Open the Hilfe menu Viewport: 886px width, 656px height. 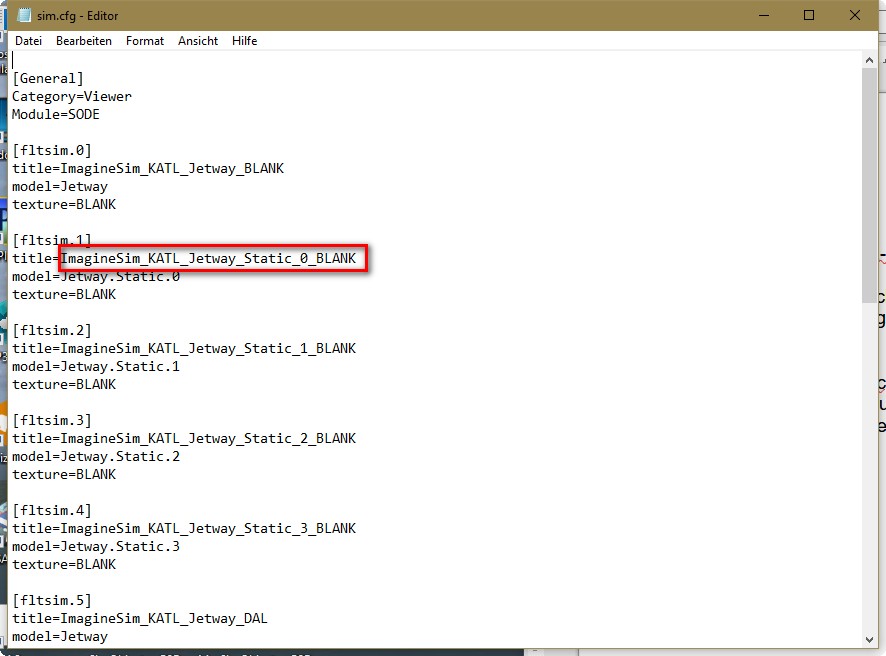245,41
